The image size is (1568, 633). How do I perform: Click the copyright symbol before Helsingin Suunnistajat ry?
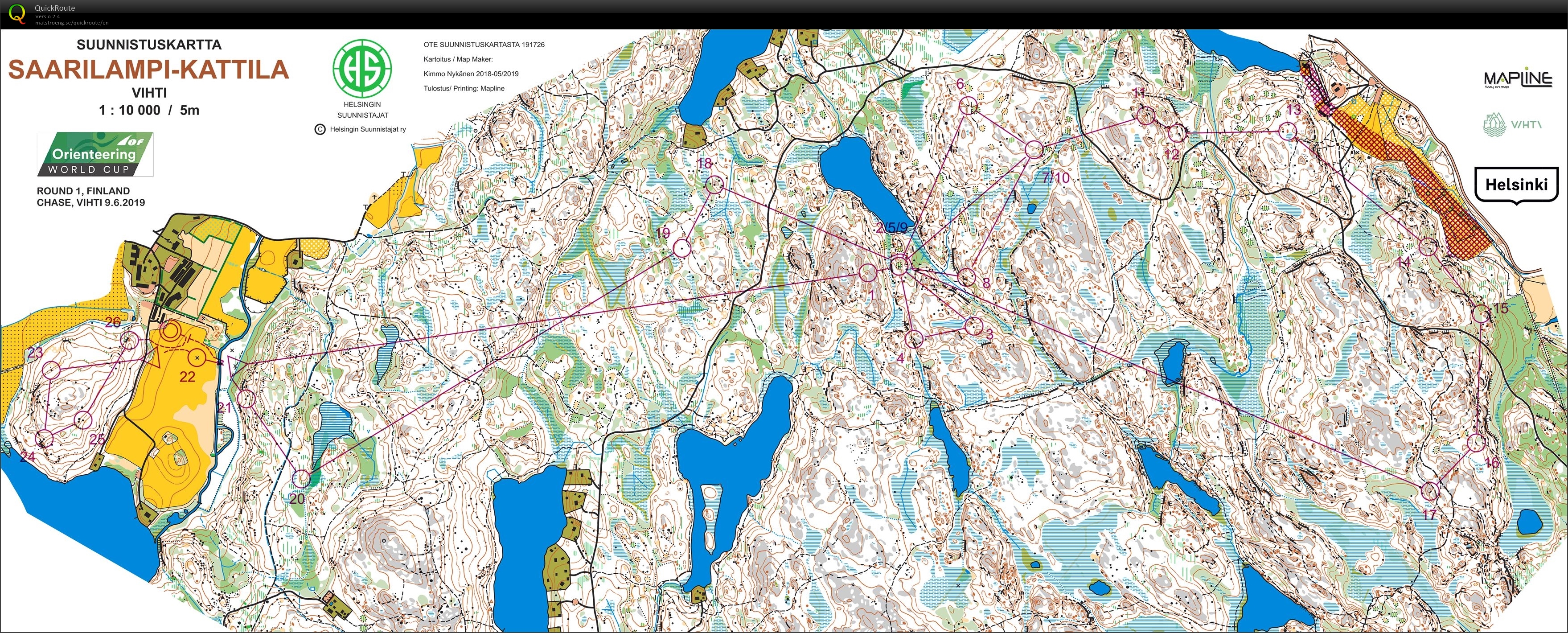(320, 129)
